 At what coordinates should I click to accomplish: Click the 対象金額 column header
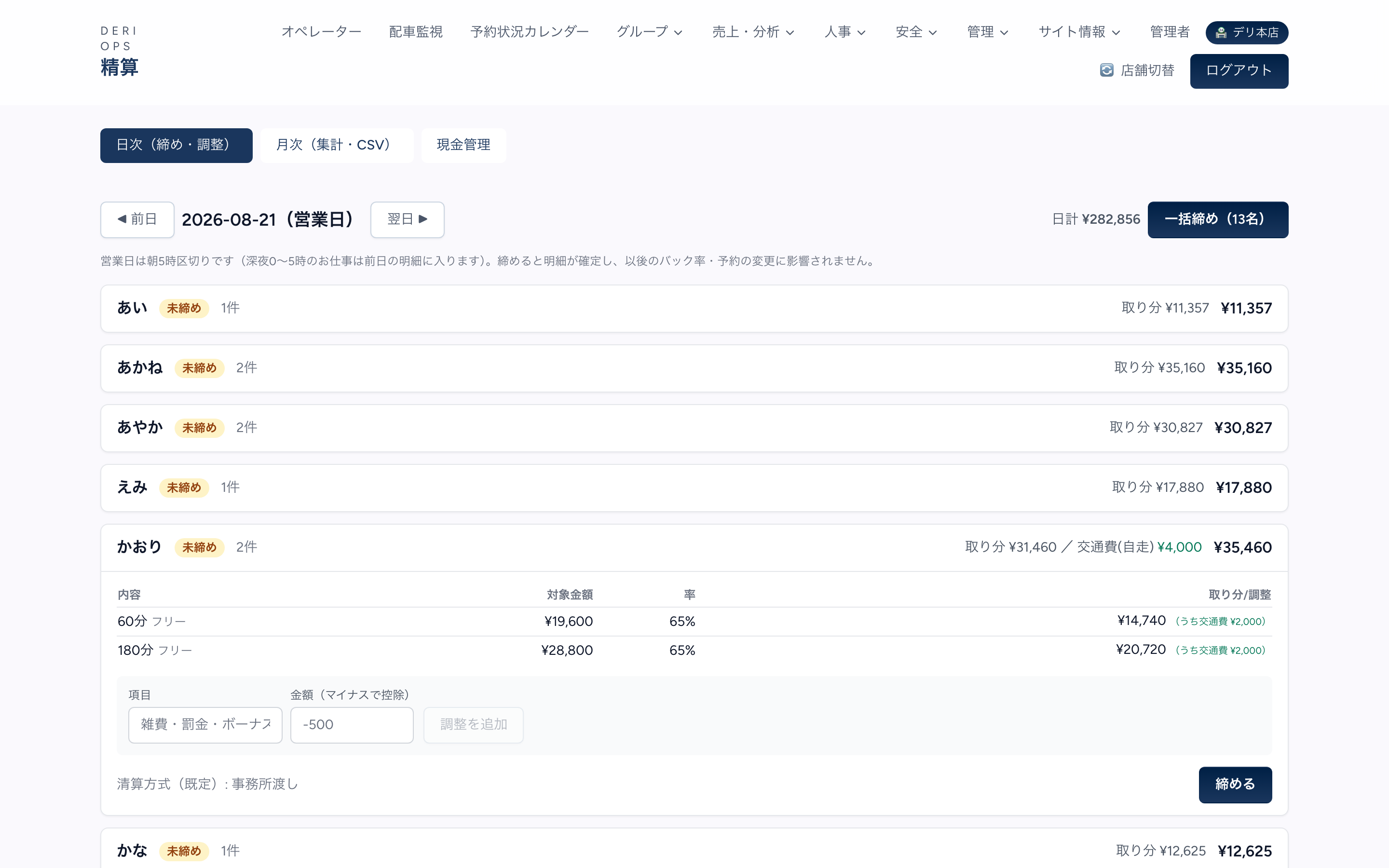[x=570, y=595]
